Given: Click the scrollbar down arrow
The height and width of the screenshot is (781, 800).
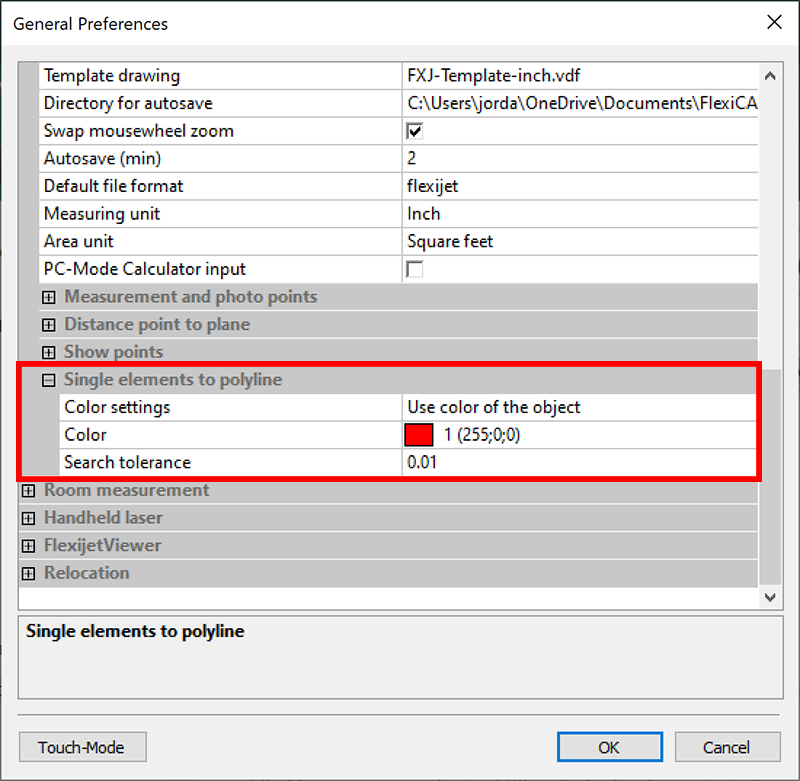Looking at the screenshot, I should click(770, 597).
